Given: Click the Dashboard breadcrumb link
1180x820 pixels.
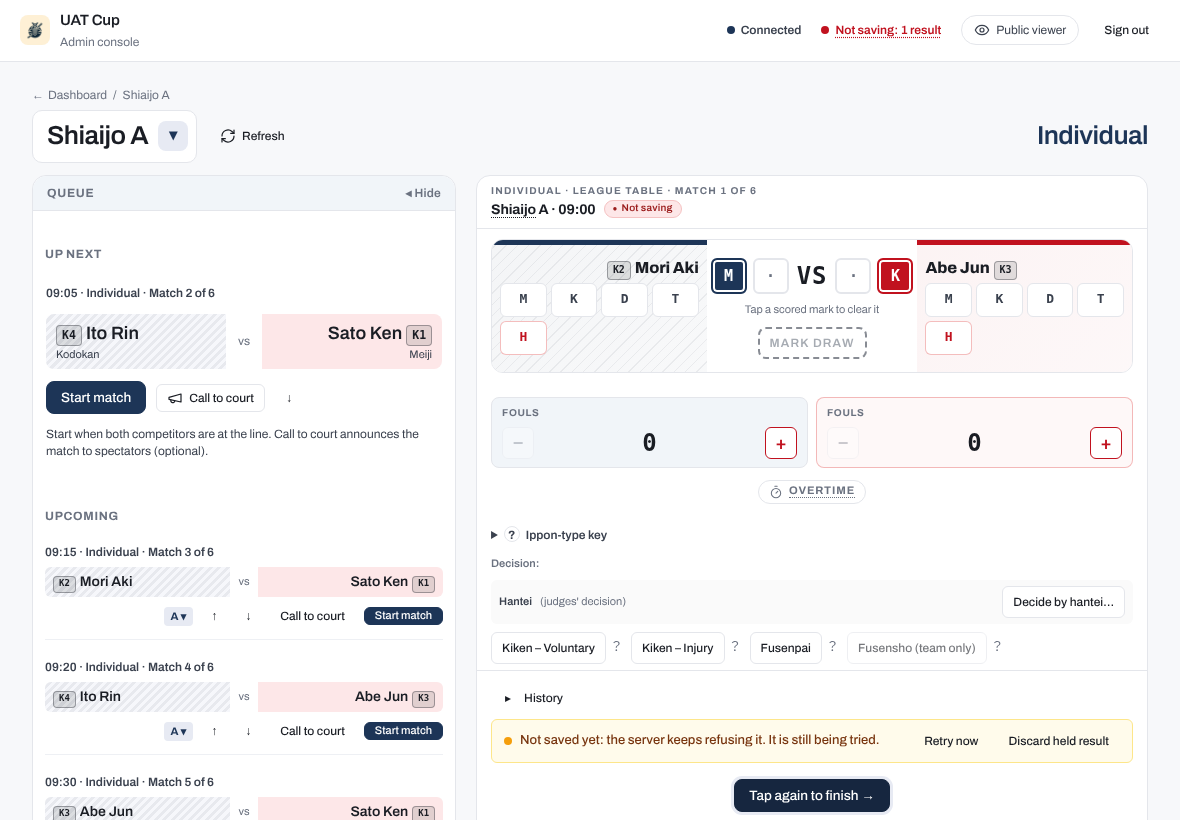Looking at the screenshot, I should point(78,95).
